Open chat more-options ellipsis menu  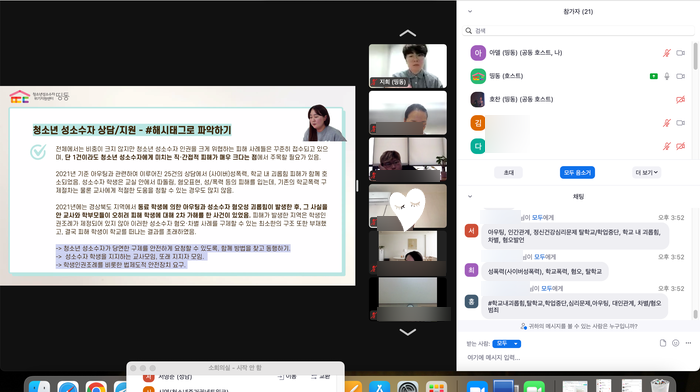pos(688,343)
